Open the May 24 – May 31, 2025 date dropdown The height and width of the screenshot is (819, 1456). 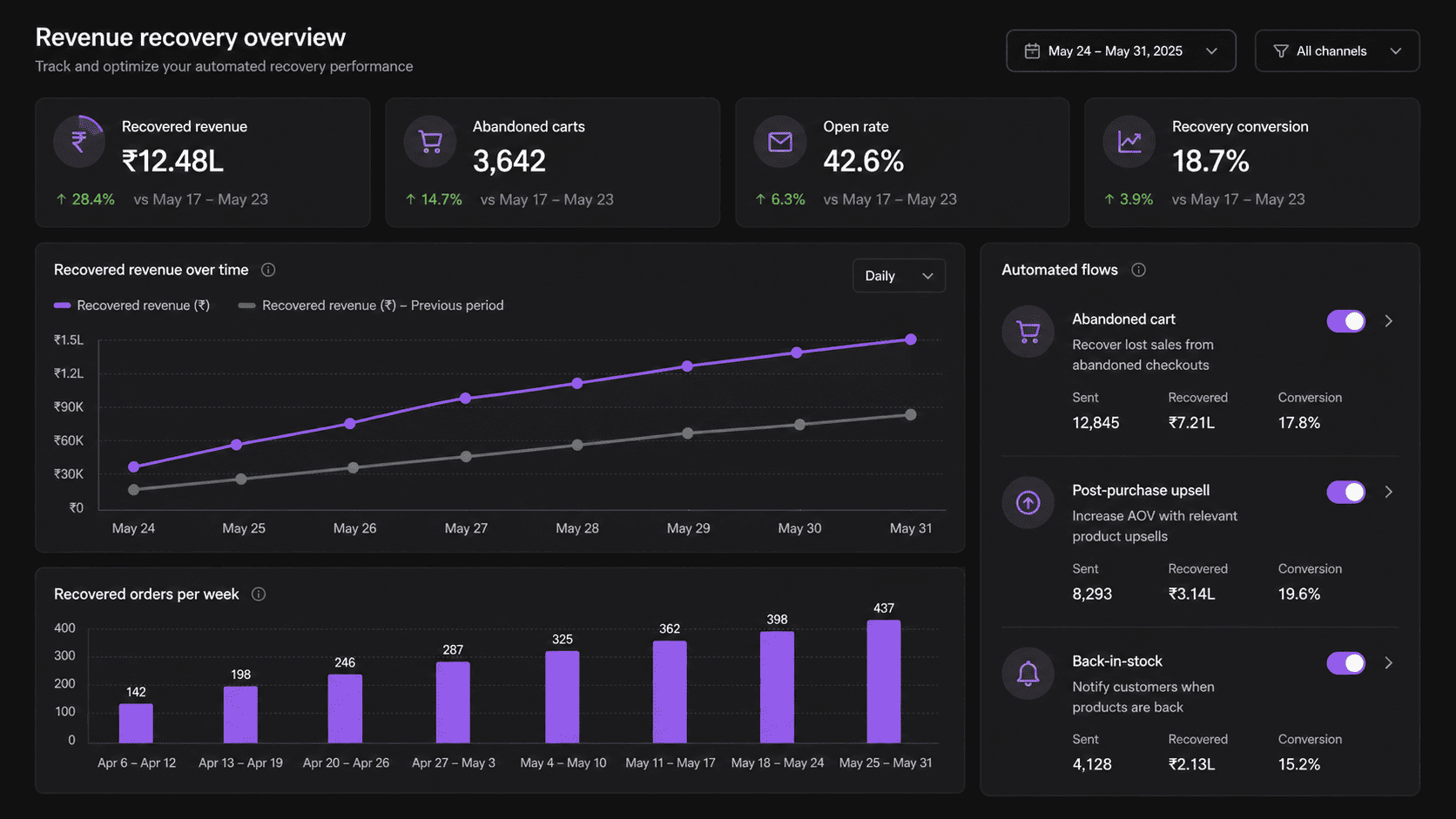tap(1121, 51)
